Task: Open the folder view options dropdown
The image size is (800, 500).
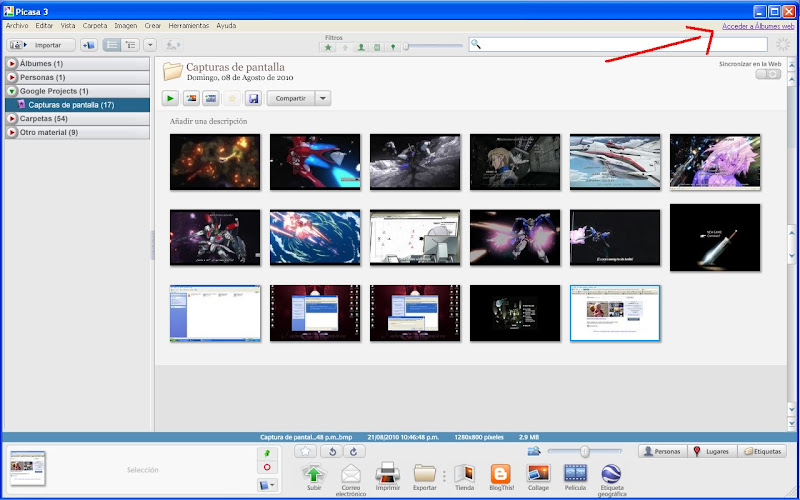Action: [150, 45]
